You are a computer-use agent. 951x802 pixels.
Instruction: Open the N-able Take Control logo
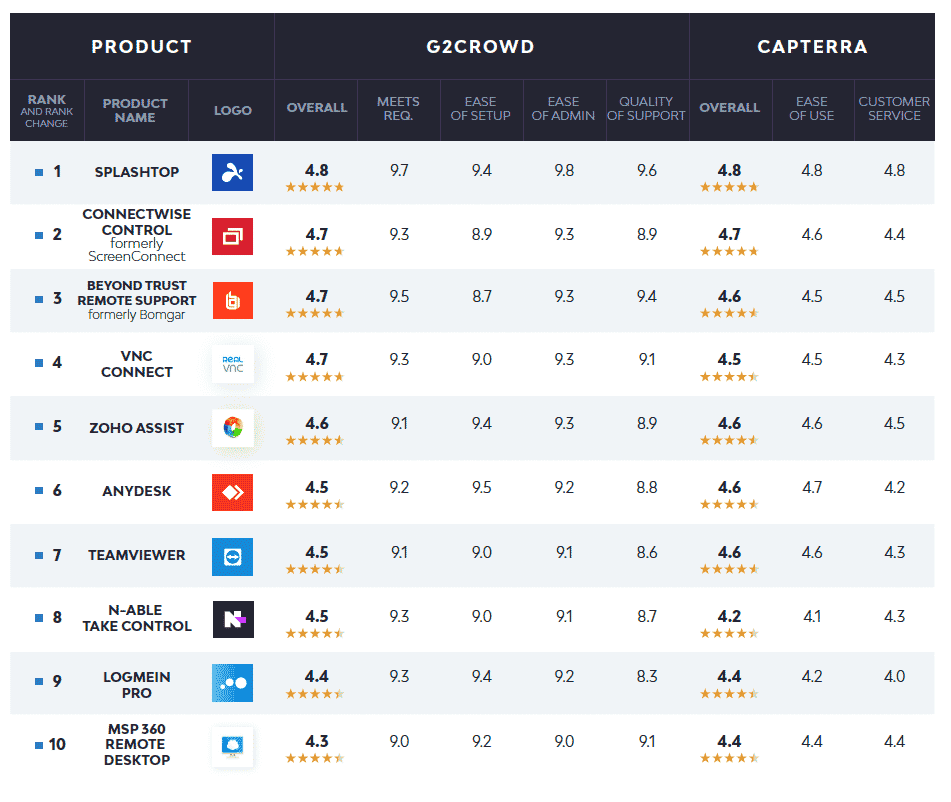pos(233,619)
